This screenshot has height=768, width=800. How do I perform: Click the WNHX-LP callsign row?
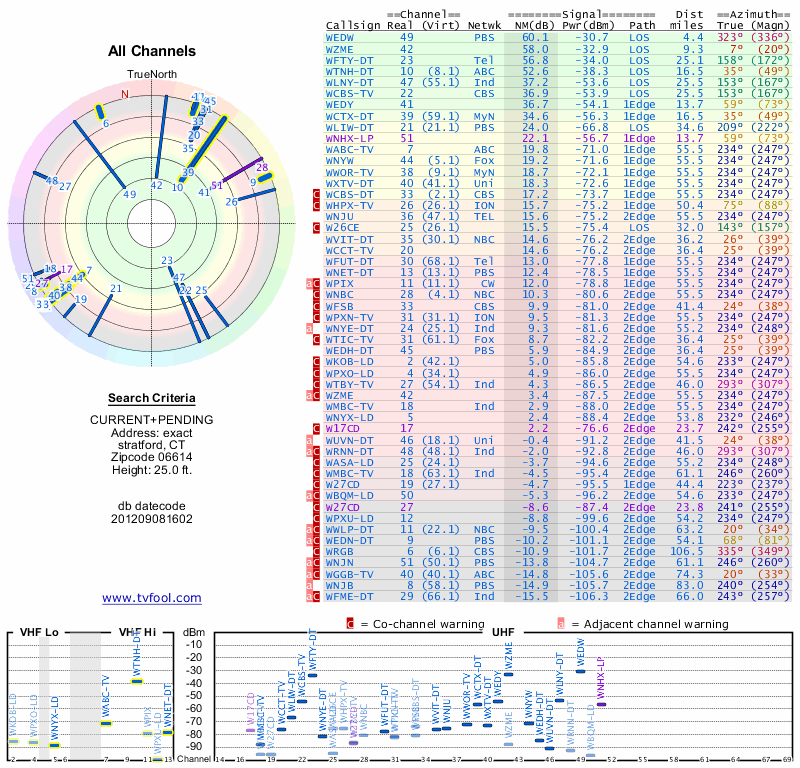558,138
